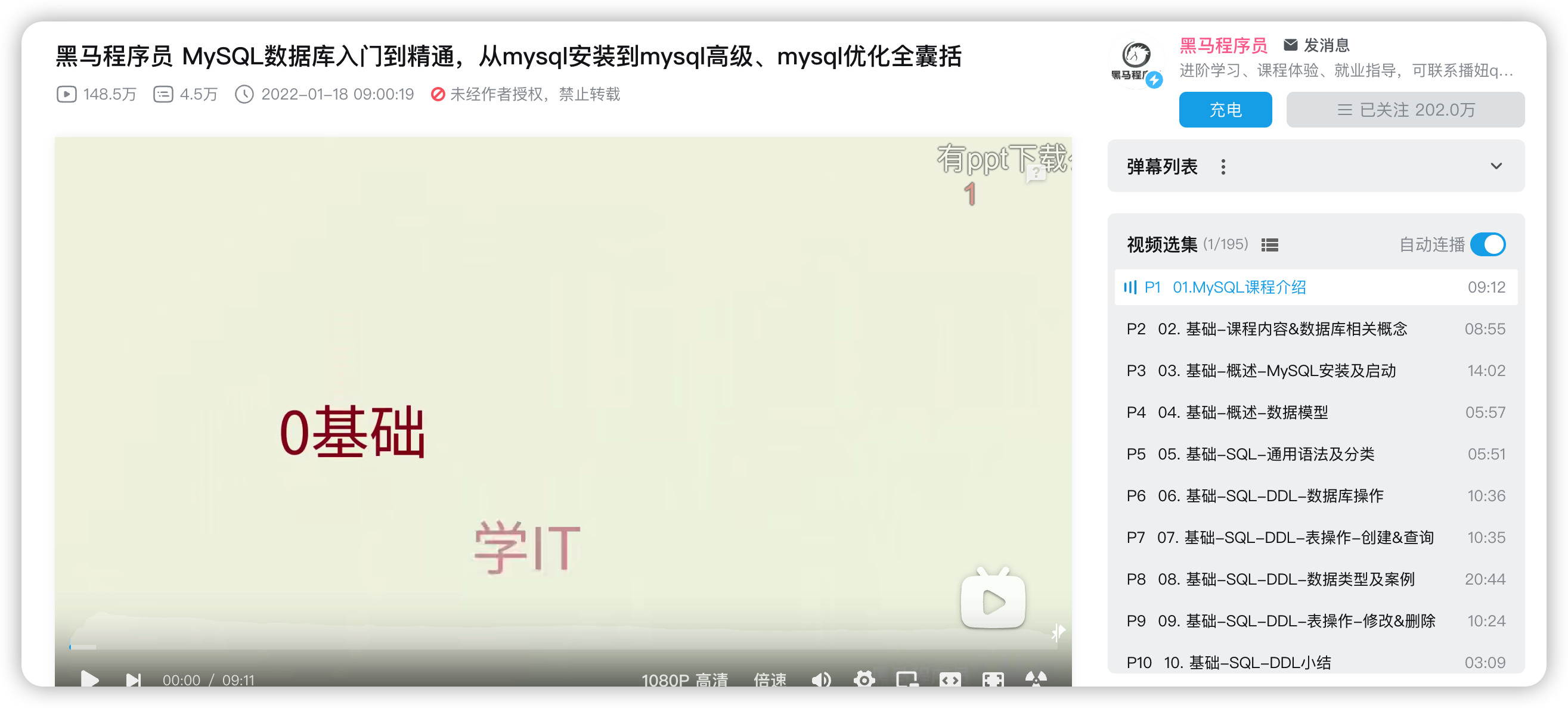Select episode P6 DDL-数据库操作
This screenshot has width=1568, height=708.
coord(1316,496)
